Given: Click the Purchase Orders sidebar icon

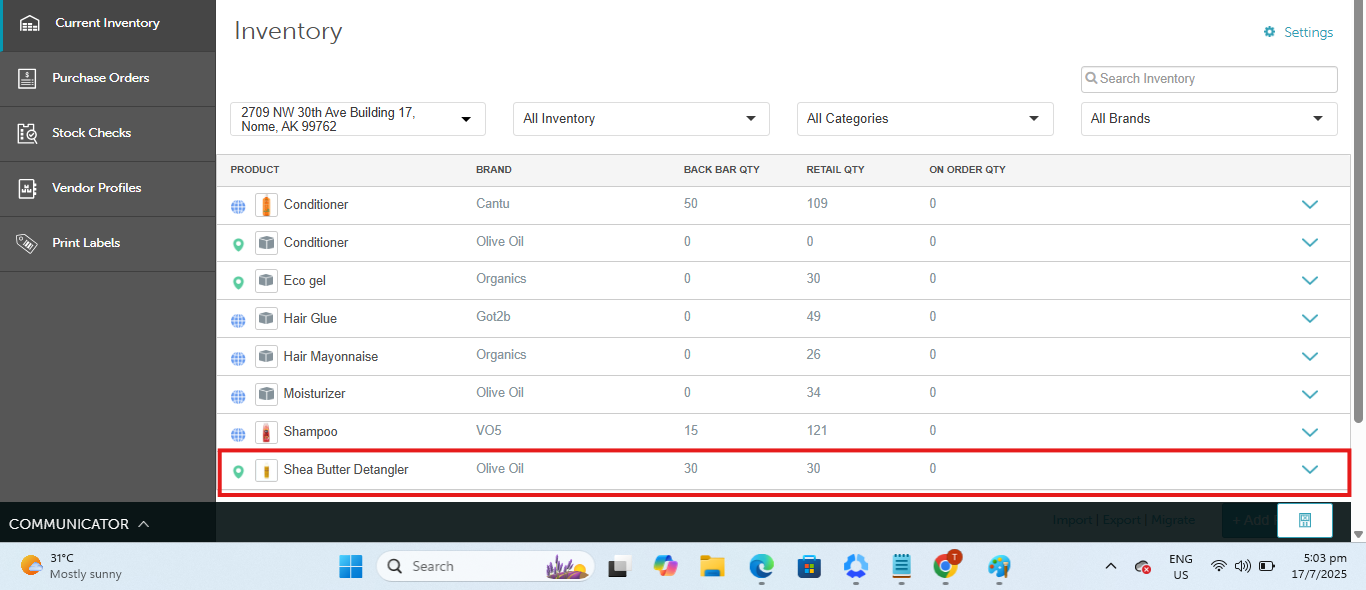Looking at the screenshot, I should (x=28, y=78).
